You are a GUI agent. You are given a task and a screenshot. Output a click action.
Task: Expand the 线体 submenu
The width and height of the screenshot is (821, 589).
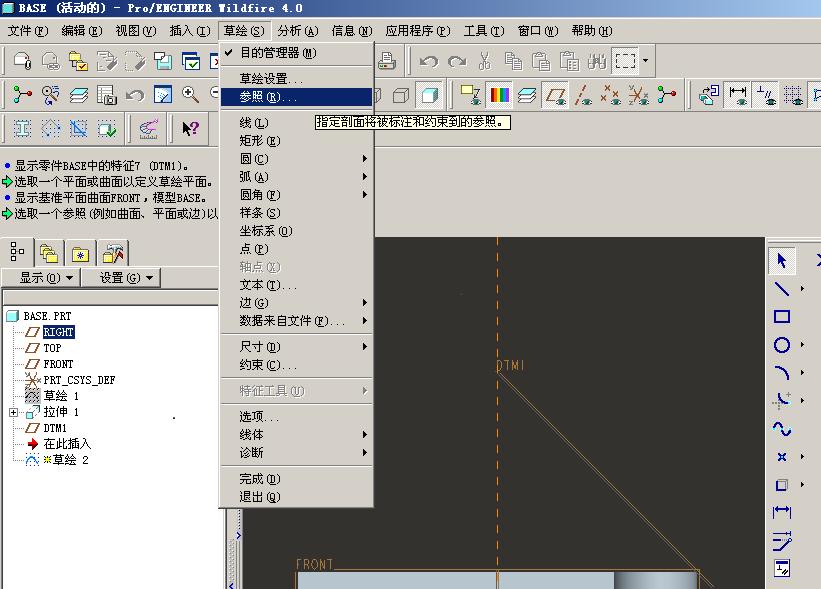(297, 435)
